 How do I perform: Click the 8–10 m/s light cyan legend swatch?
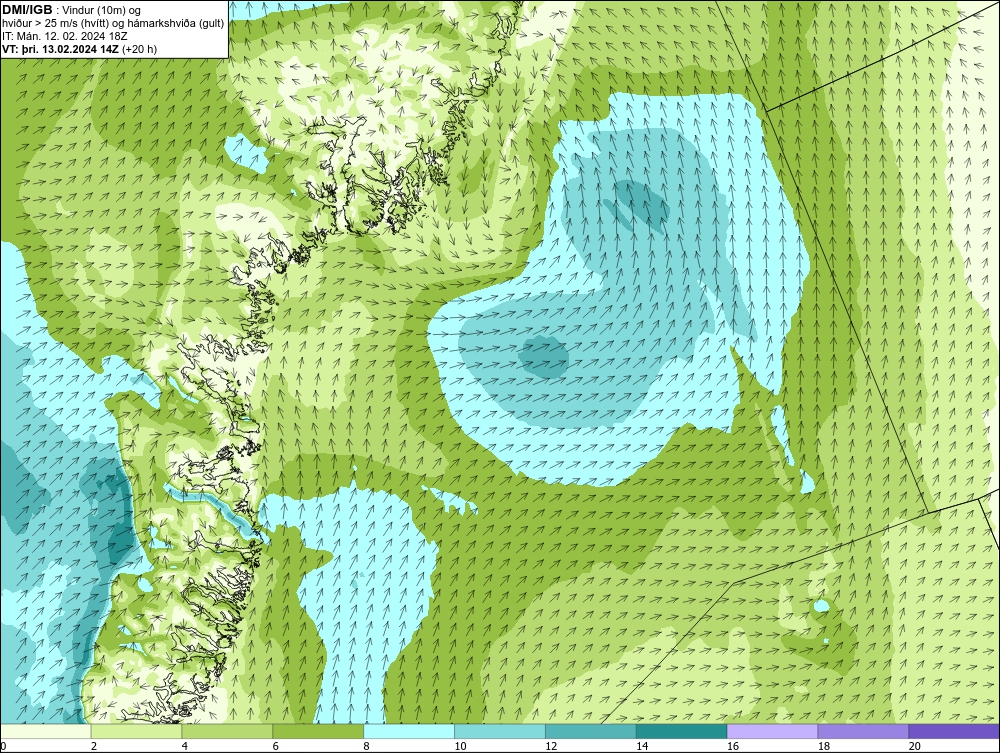pyautogui.click(x=409, y=731)
